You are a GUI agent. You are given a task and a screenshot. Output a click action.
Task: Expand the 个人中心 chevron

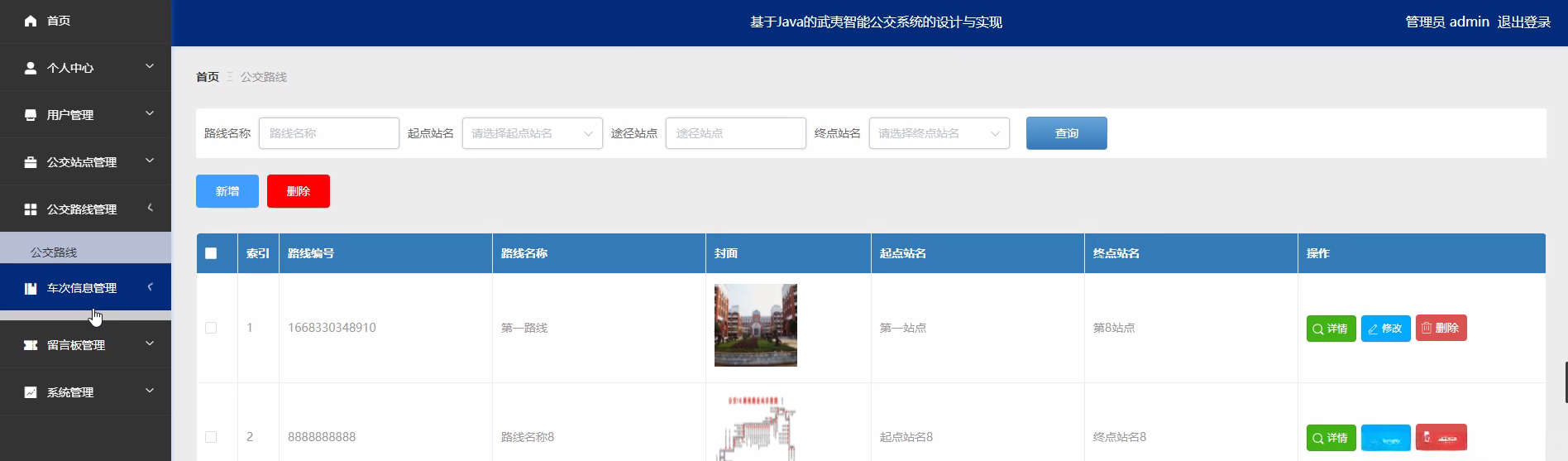(x=150, y=66)
